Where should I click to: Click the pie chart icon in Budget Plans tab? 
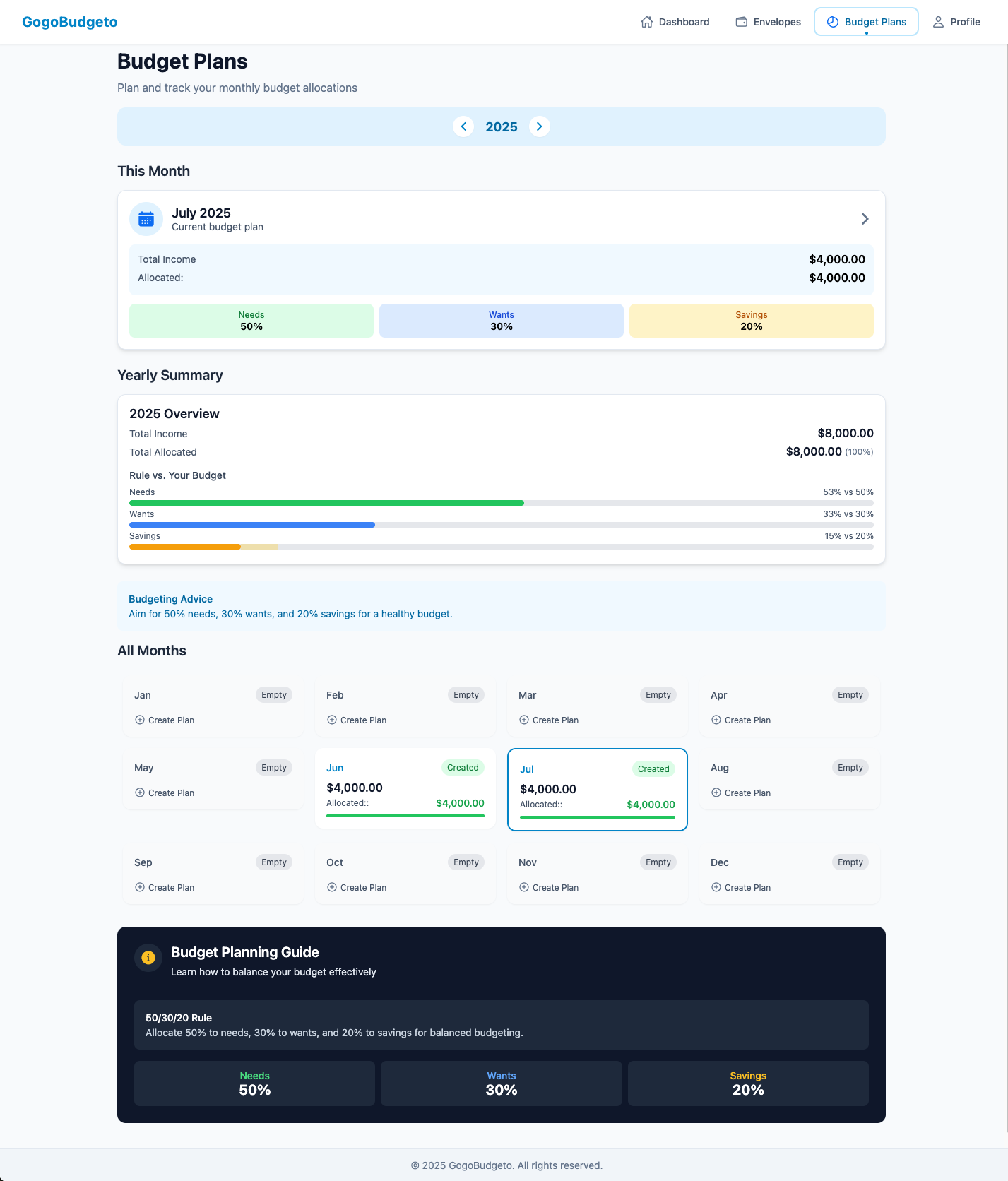point(833,22)
